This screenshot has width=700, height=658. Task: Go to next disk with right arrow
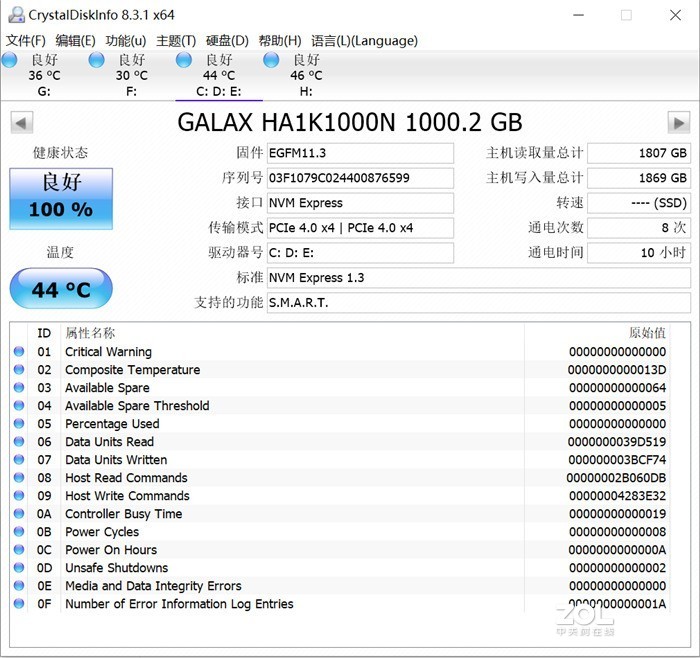tap(679, 122)
